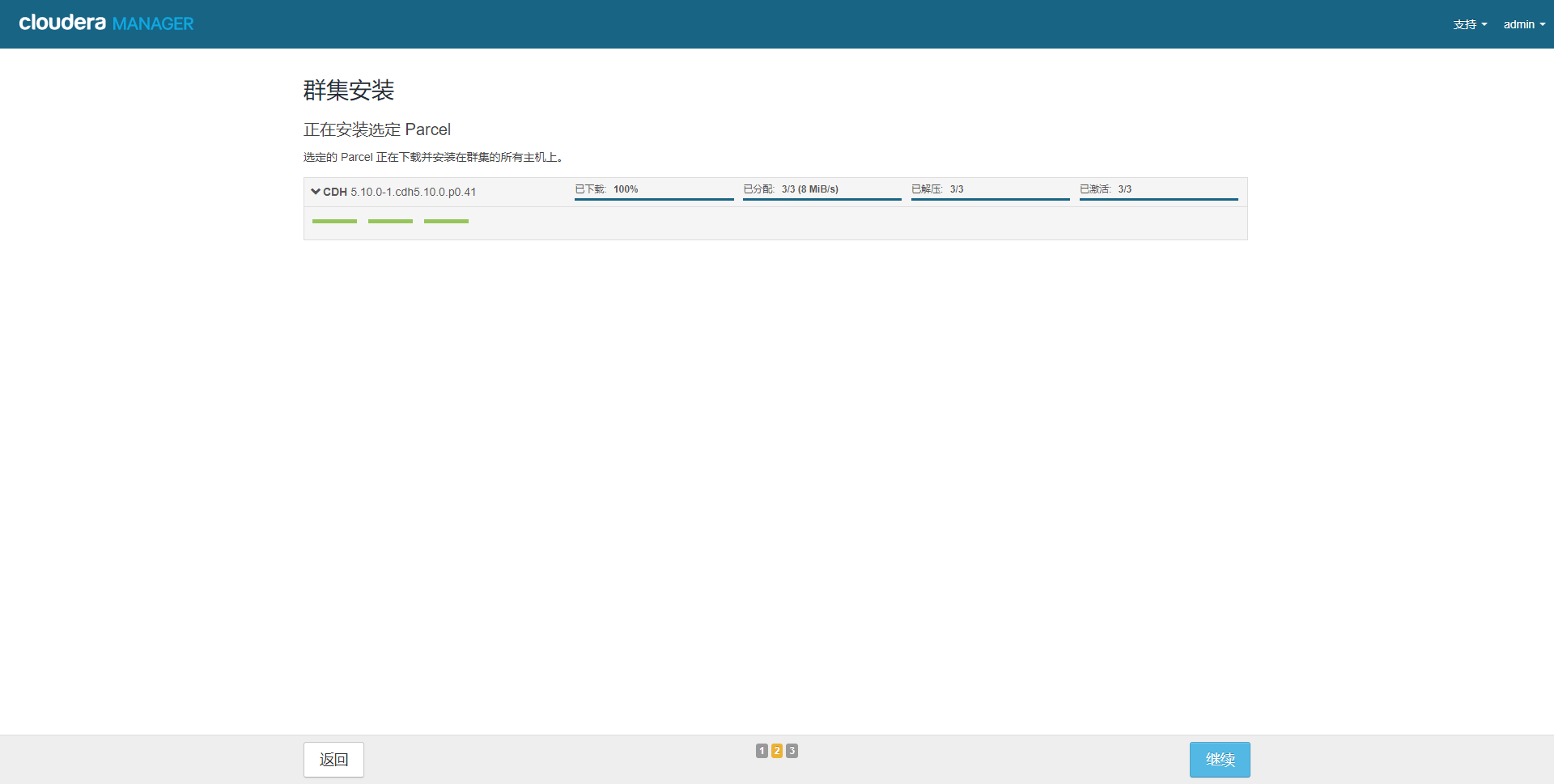The image size is (1554, 784).
Task: Open the admin user dropdown menu
Action: (1524, 24)
